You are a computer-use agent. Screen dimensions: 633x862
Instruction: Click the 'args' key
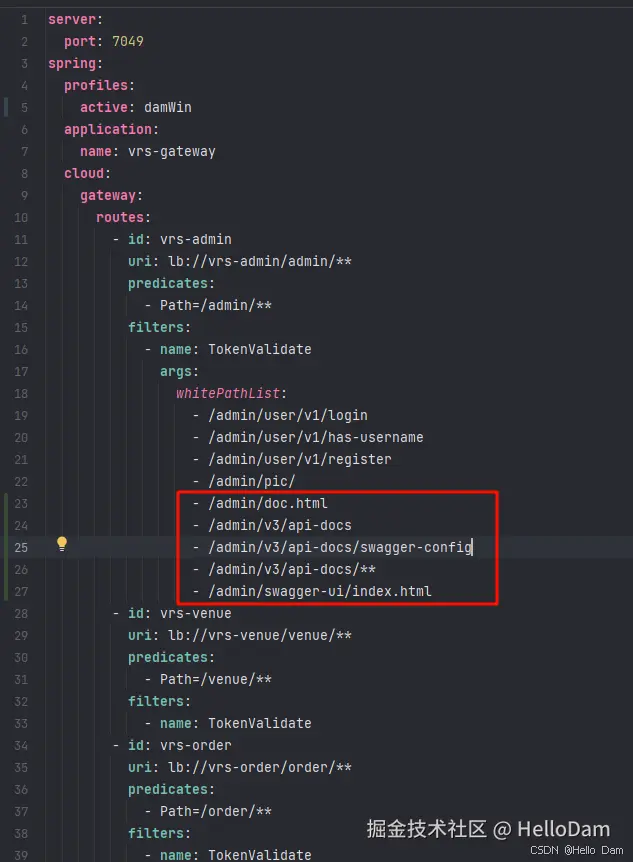pyautogui.click(x=175, y=372)
